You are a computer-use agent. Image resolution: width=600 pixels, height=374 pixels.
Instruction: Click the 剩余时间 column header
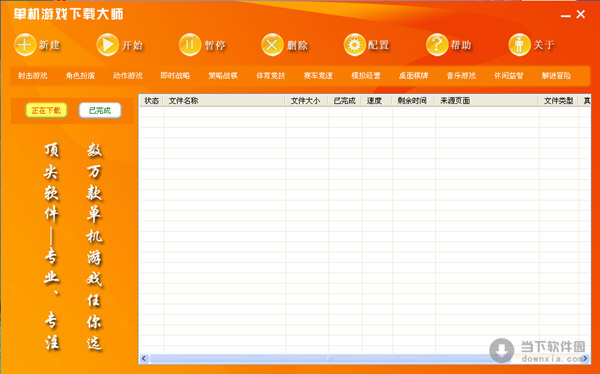(x=413, y=101)
